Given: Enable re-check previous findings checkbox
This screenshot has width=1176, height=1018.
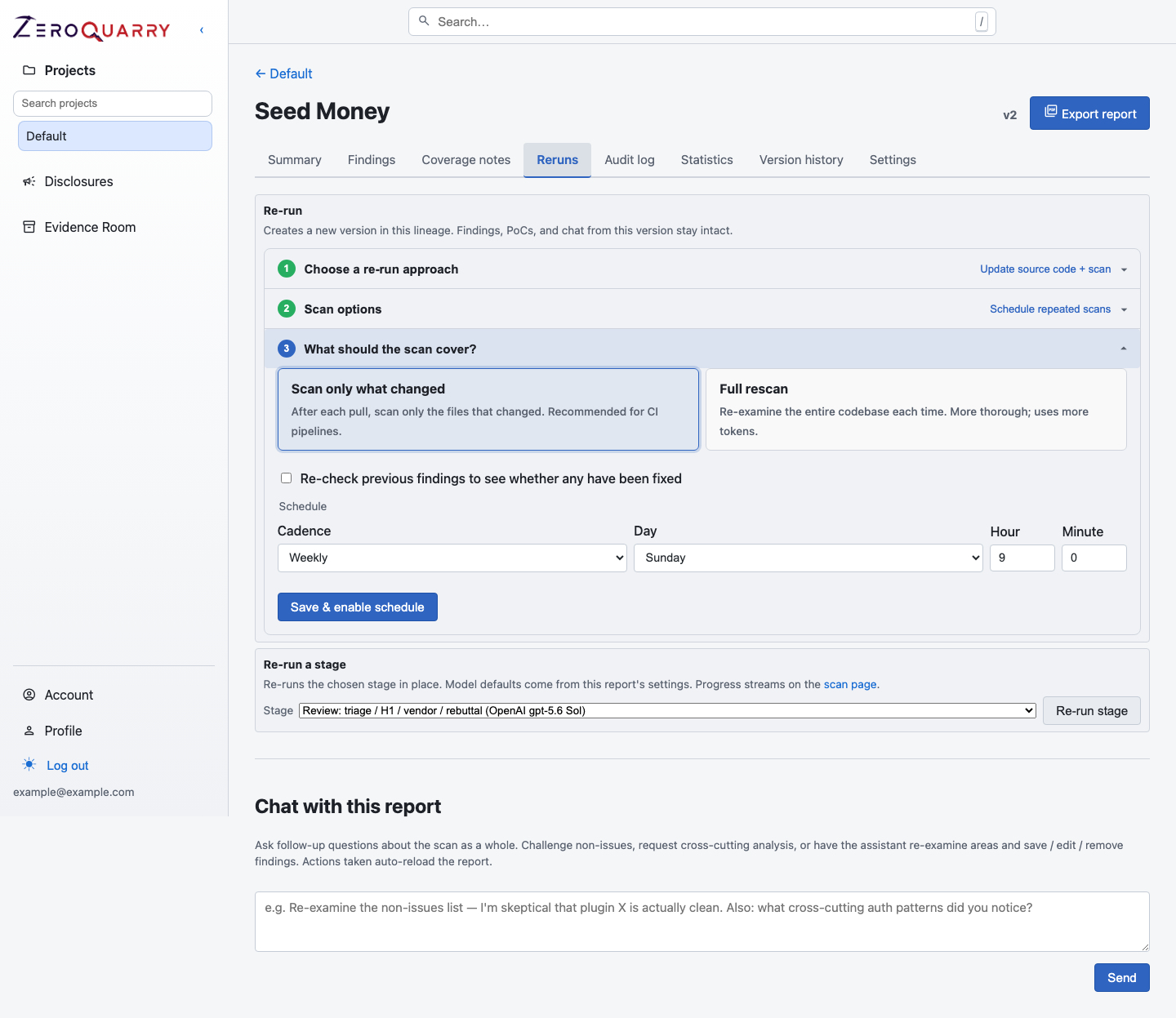Looking at the screenshot, I should point(287,478).
